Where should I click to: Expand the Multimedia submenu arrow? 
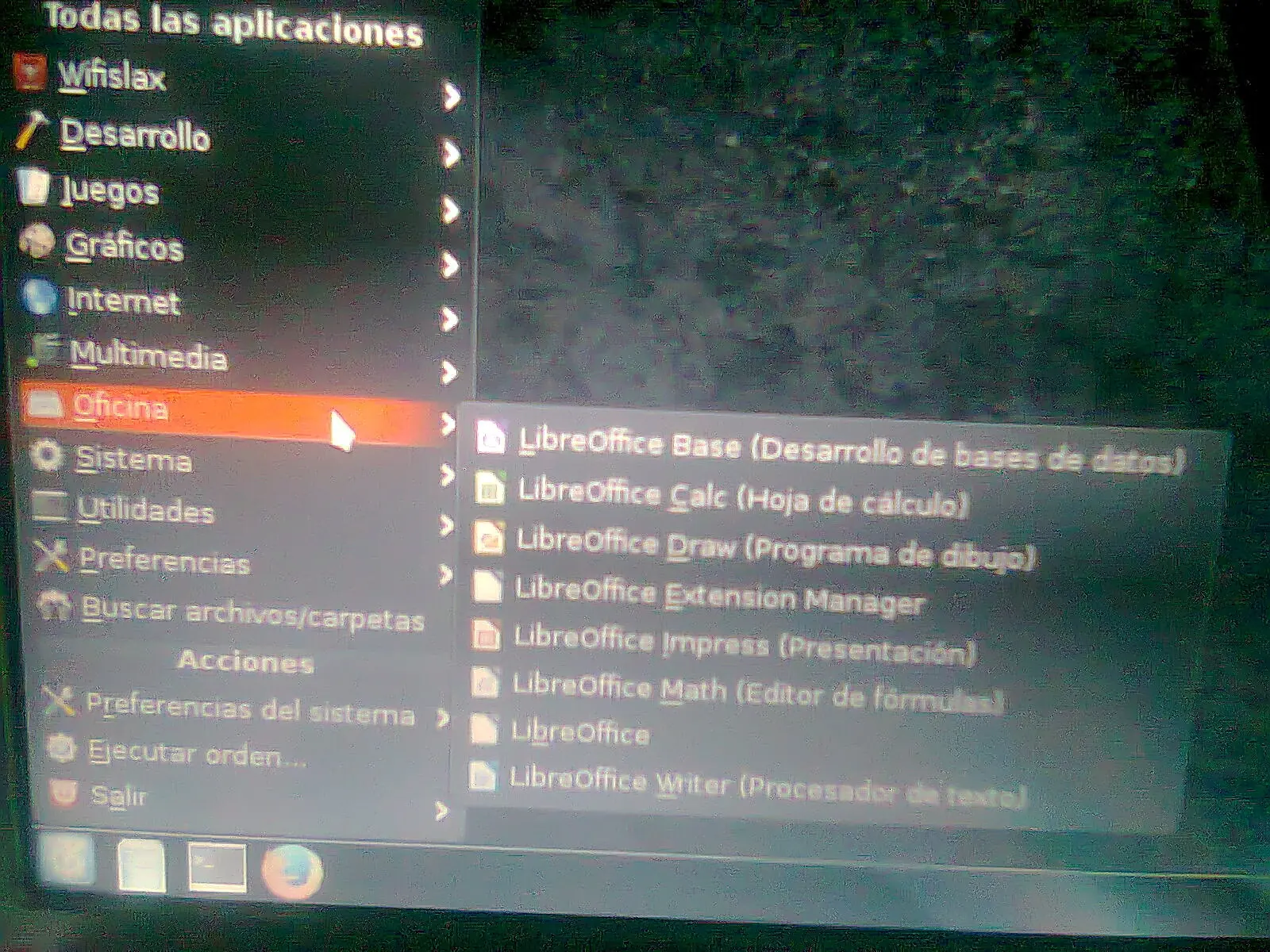point(449,372)
